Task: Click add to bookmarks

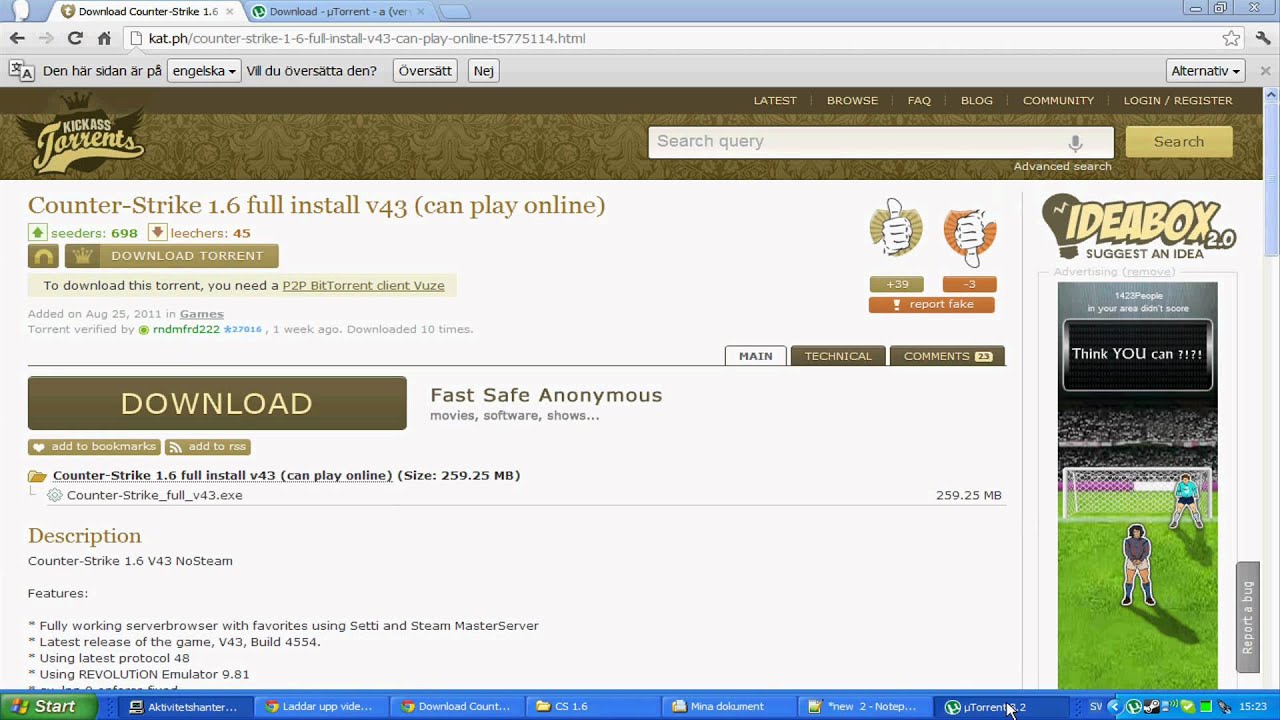Action: coord(94,447)
